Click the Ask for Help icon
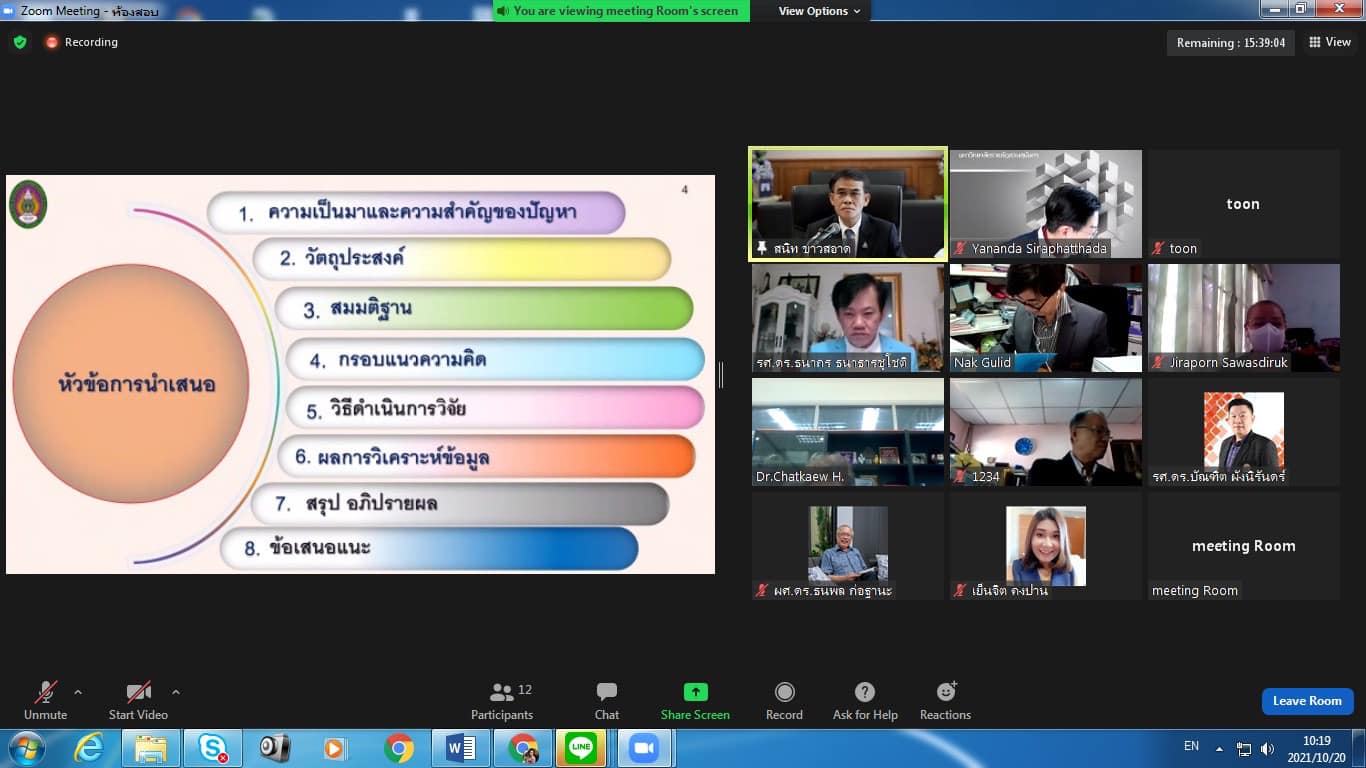 coord(865,692)
